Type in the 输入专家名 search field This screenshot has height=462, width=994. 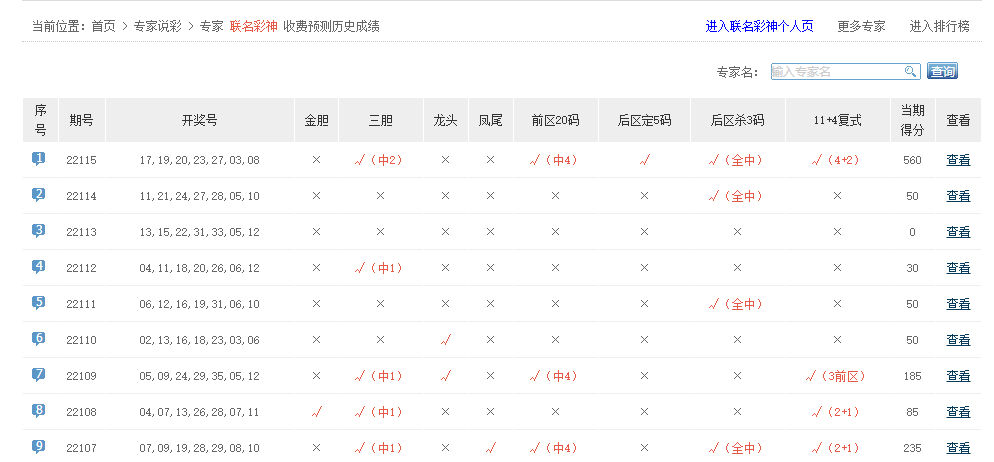(x=836, y=71)
